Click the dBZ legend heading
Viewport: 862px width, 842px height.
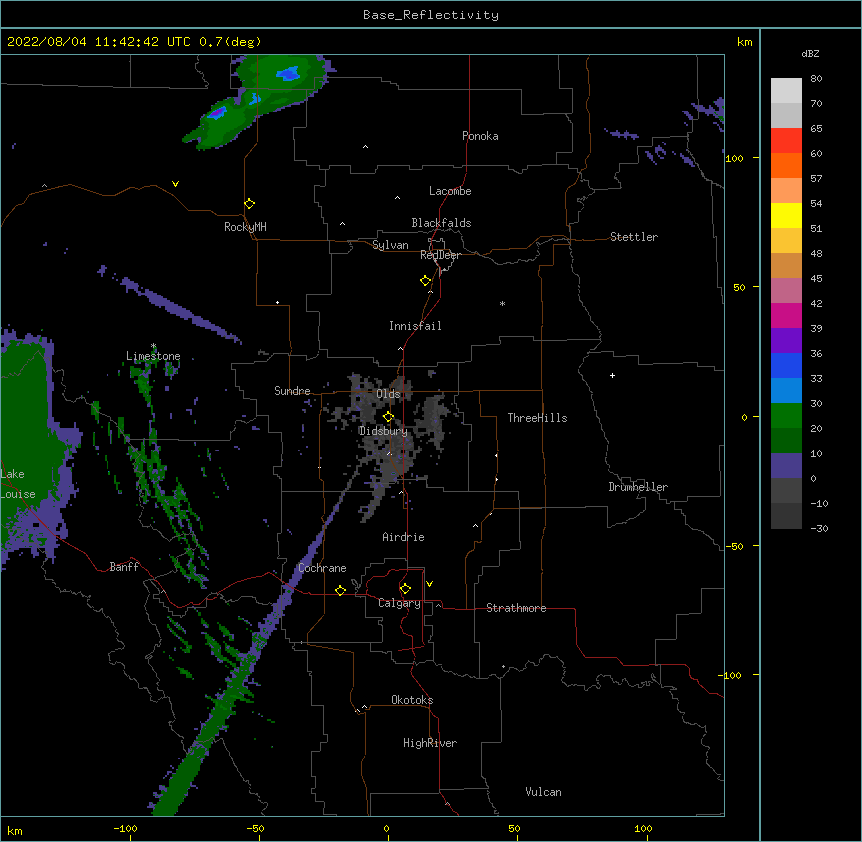click(x=810, y=54)
